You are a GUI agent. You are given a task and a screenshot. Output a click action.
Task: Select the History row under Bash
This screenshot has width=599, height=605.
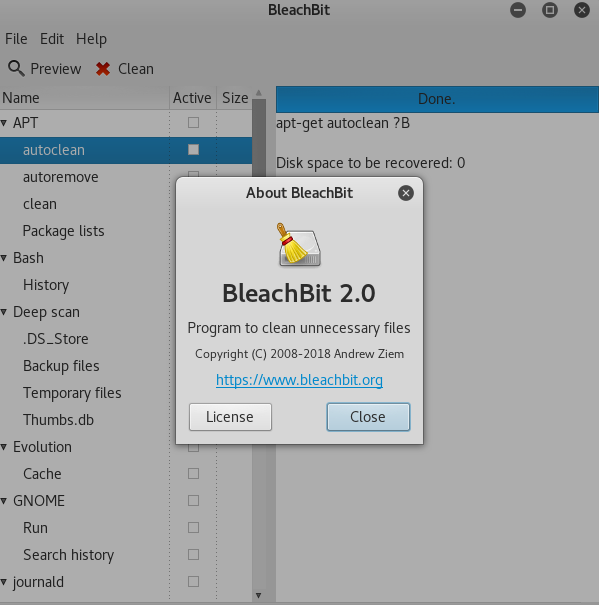coord(46,285)
